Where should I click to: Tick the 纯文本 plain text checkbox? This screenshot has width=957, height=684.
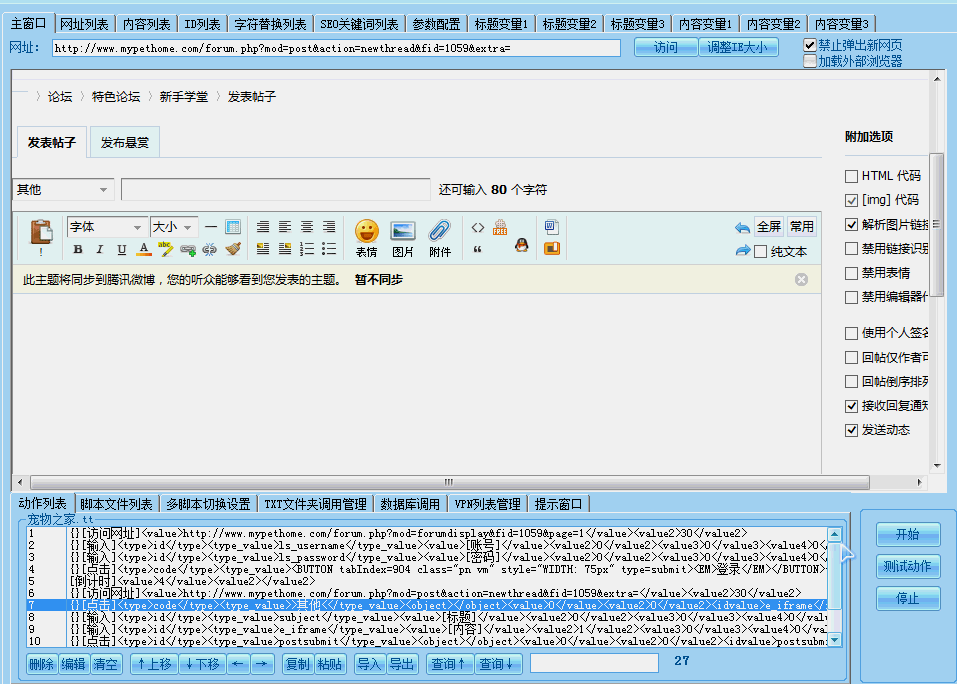760,251
